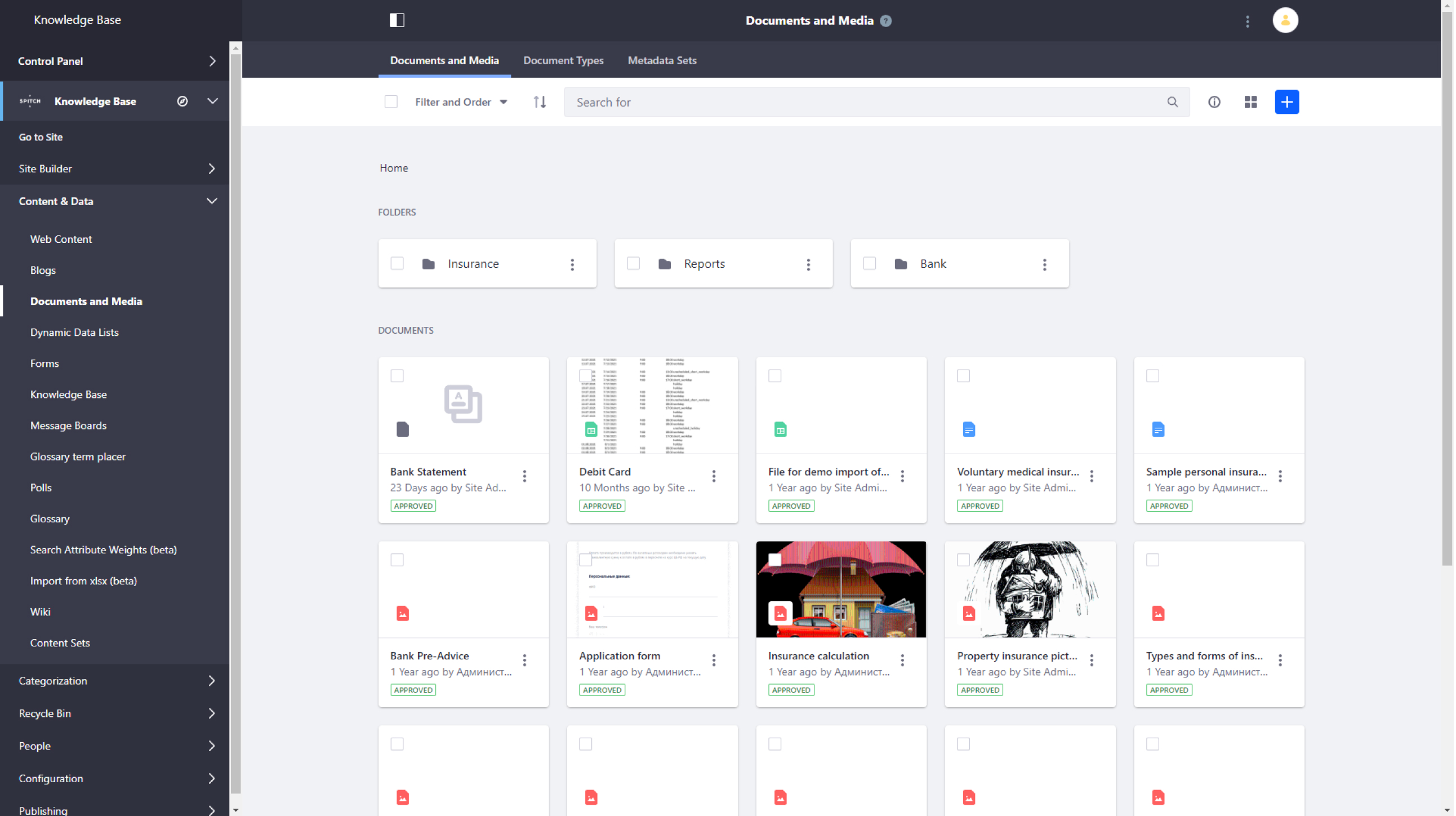Click the Knowledge Base link in sidebar
Screen dimensions: 1456x816
(67, 394)
